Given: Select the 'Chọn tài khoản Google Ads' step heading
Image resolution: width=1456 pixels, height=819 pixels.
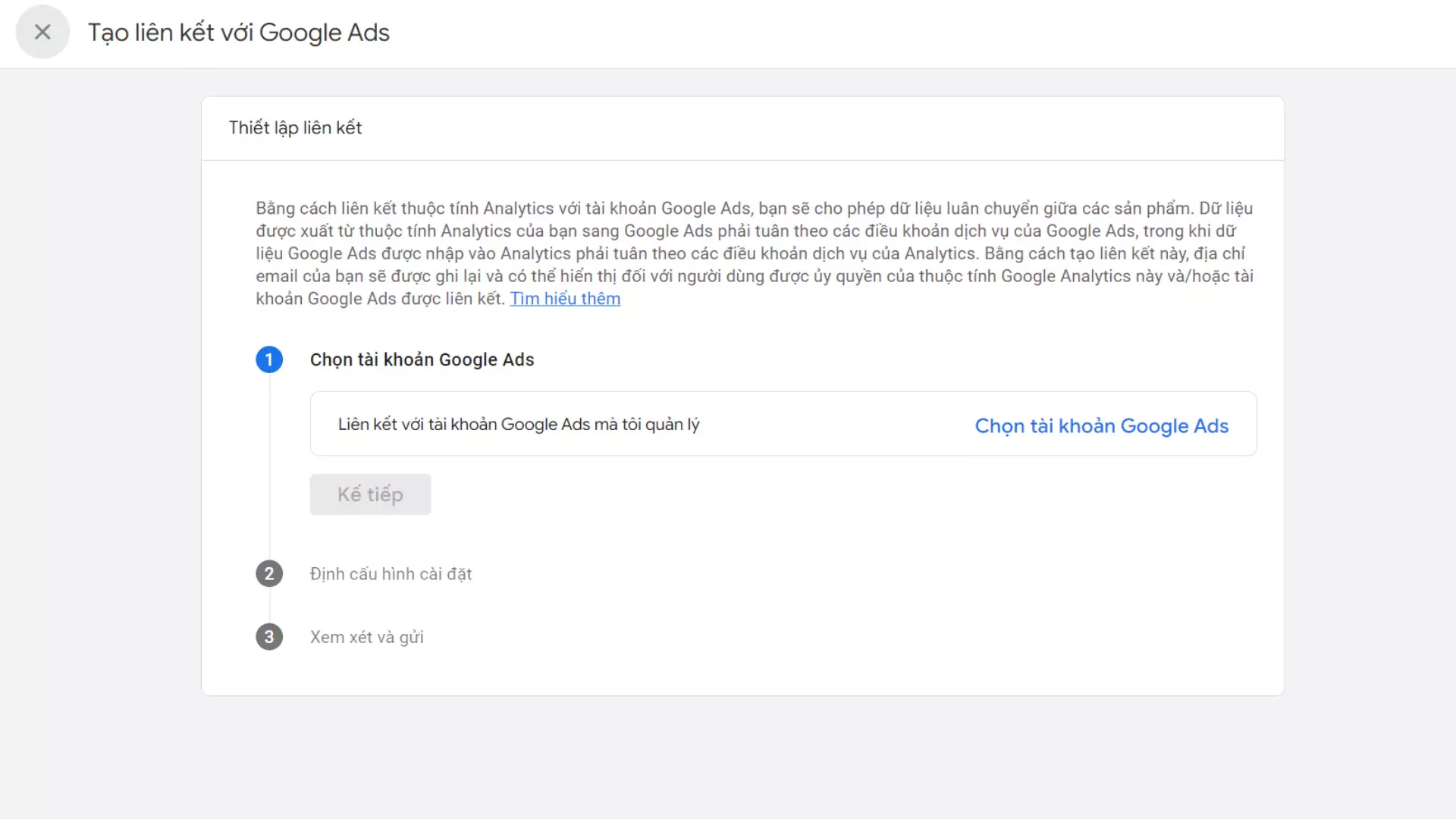Looking at the screenshot, I should pyautogui.click(x=422, y=359).
